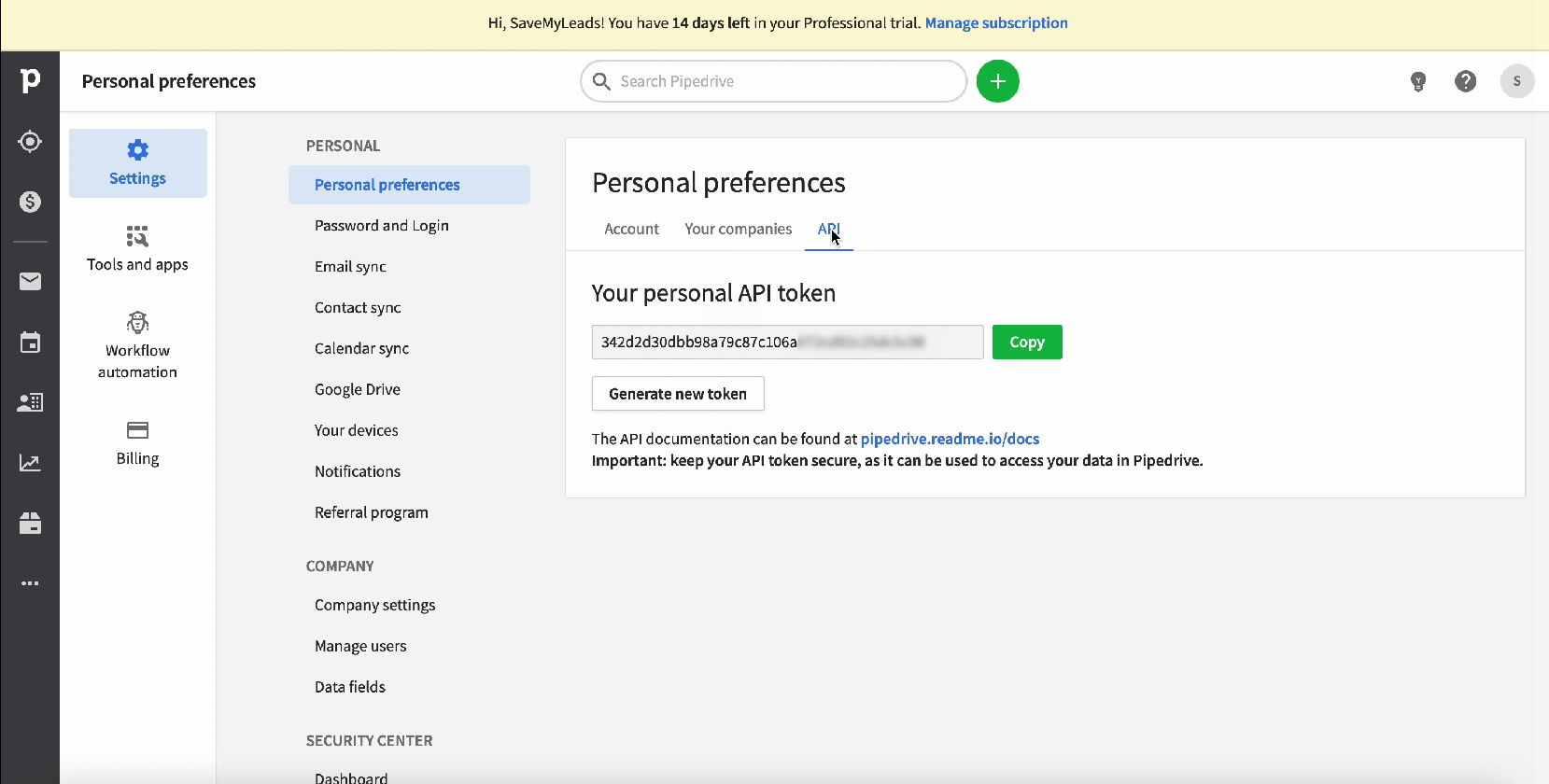Viewport: 1549px width, 784px height.
Task: Open pipedrive.readme.io/docs link
Action: pos(950,439)
